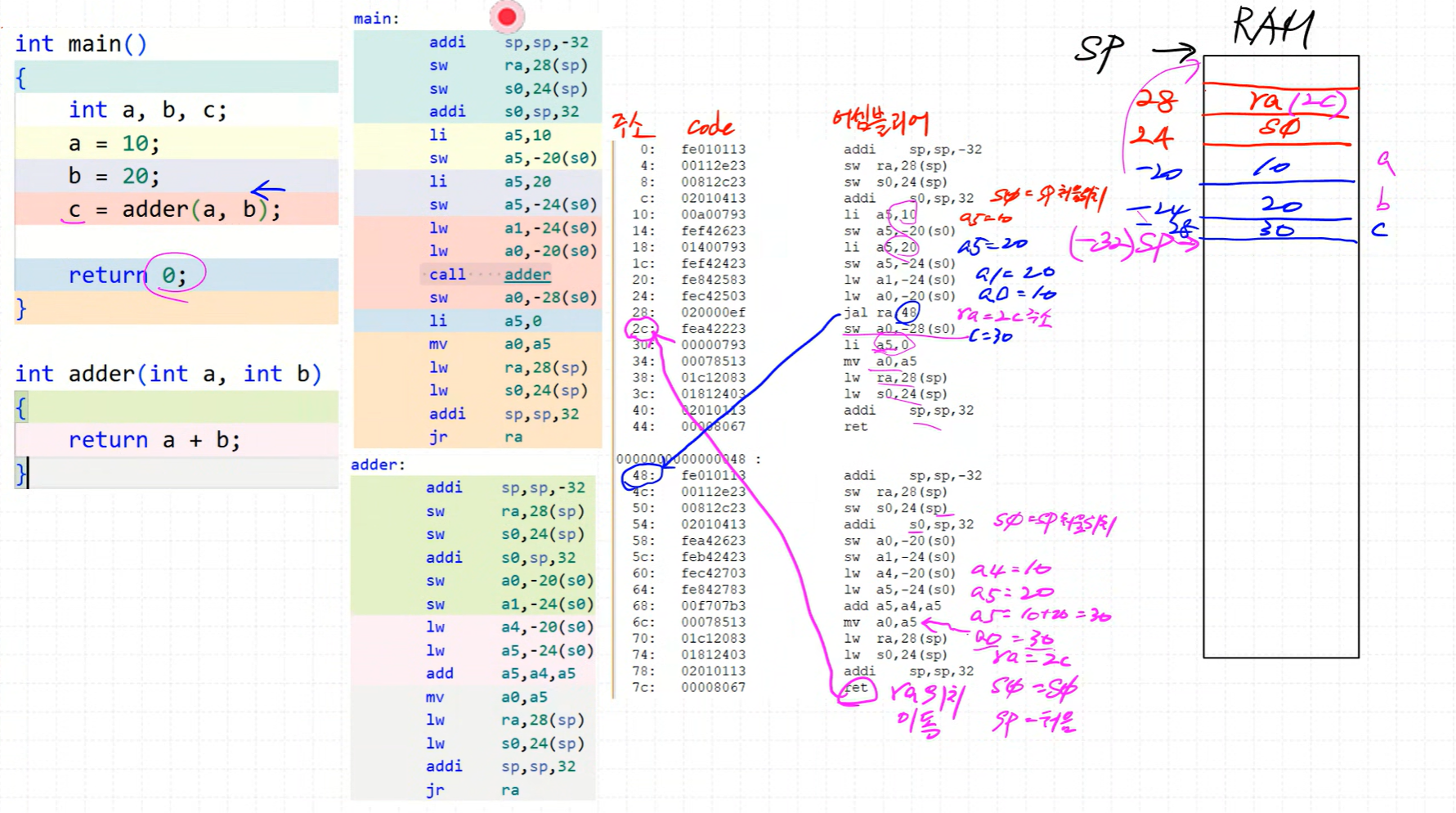Click the main: label in assembly panel
1456x813 pixels.
tap(376, 19)
